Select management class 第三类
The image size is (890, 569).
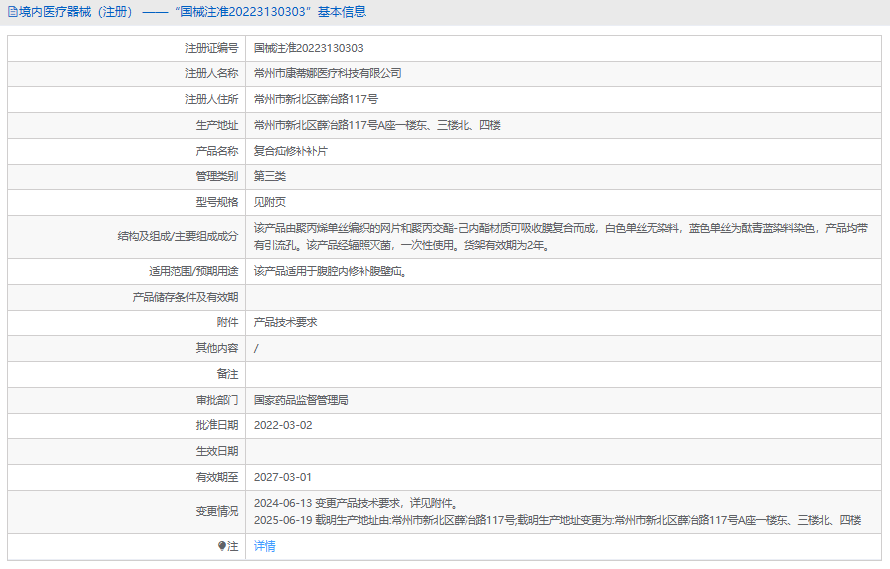tap(270, 176)
